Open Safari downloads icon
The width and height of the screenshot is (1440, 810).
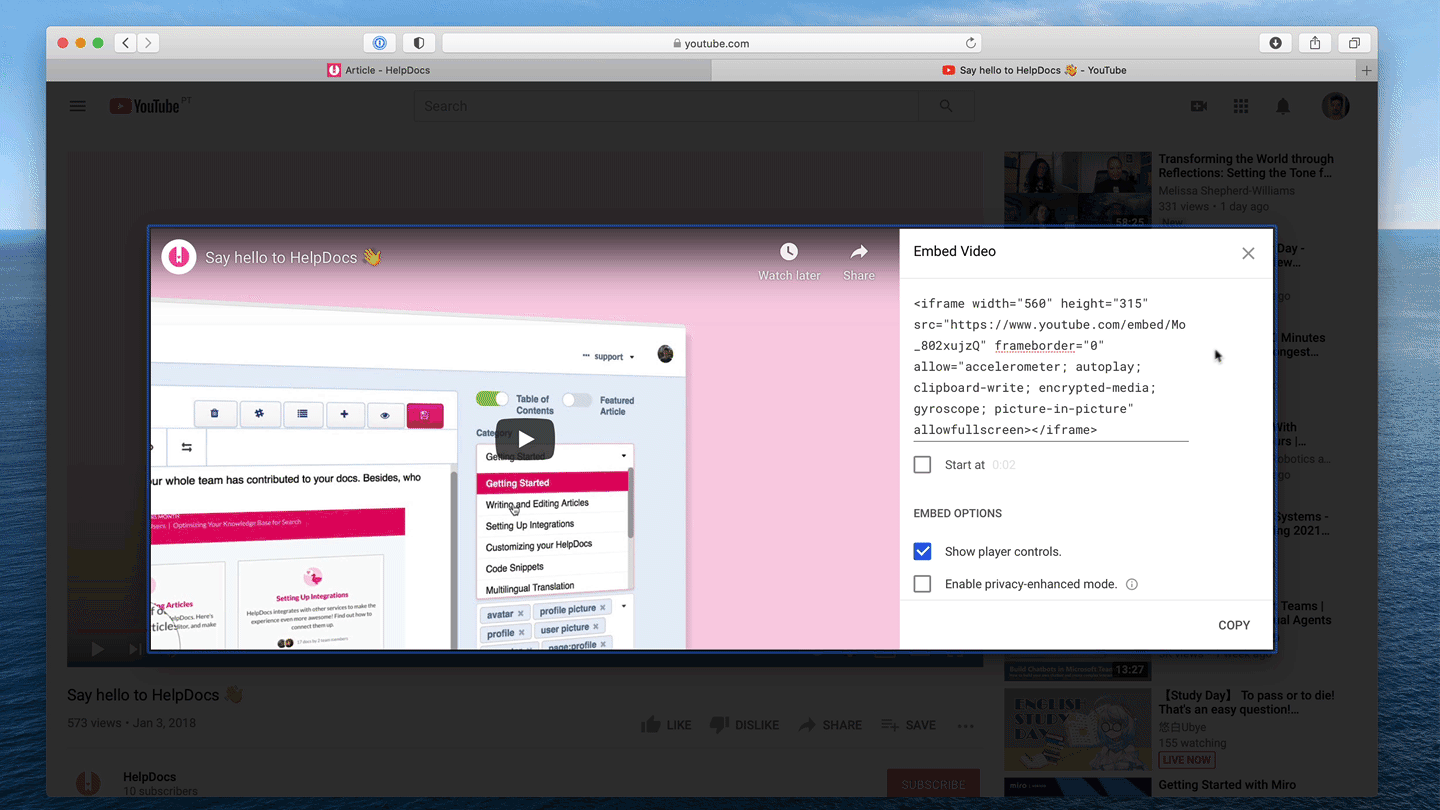(1275, 43)
